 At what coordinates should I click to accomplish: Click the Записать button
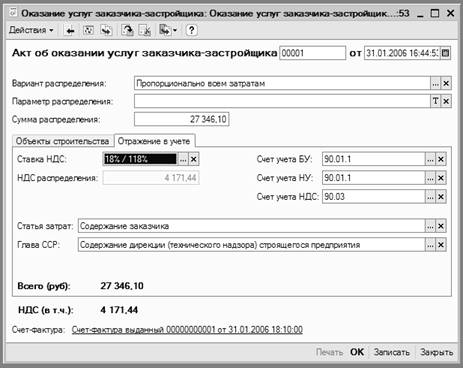click(x=392, y=352)
